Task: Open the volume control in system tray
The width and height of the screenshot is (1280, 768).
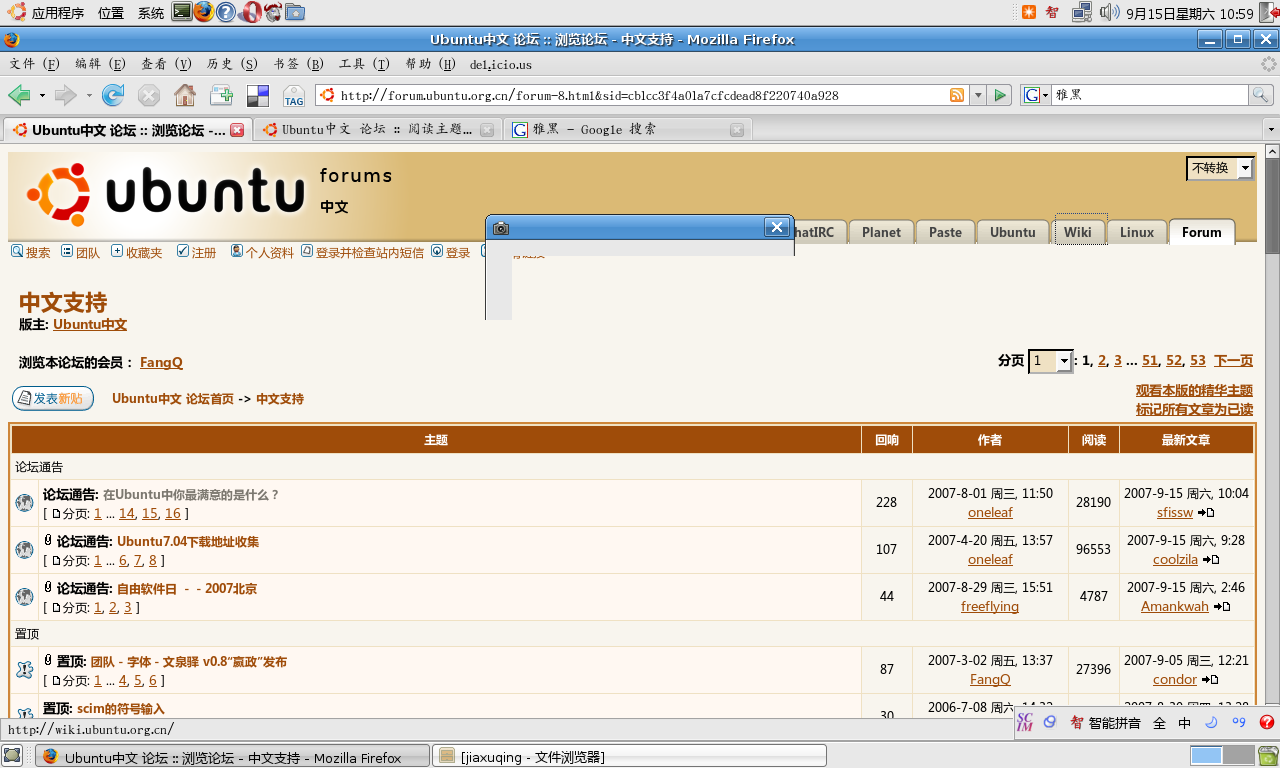Action: [1109, 13]
